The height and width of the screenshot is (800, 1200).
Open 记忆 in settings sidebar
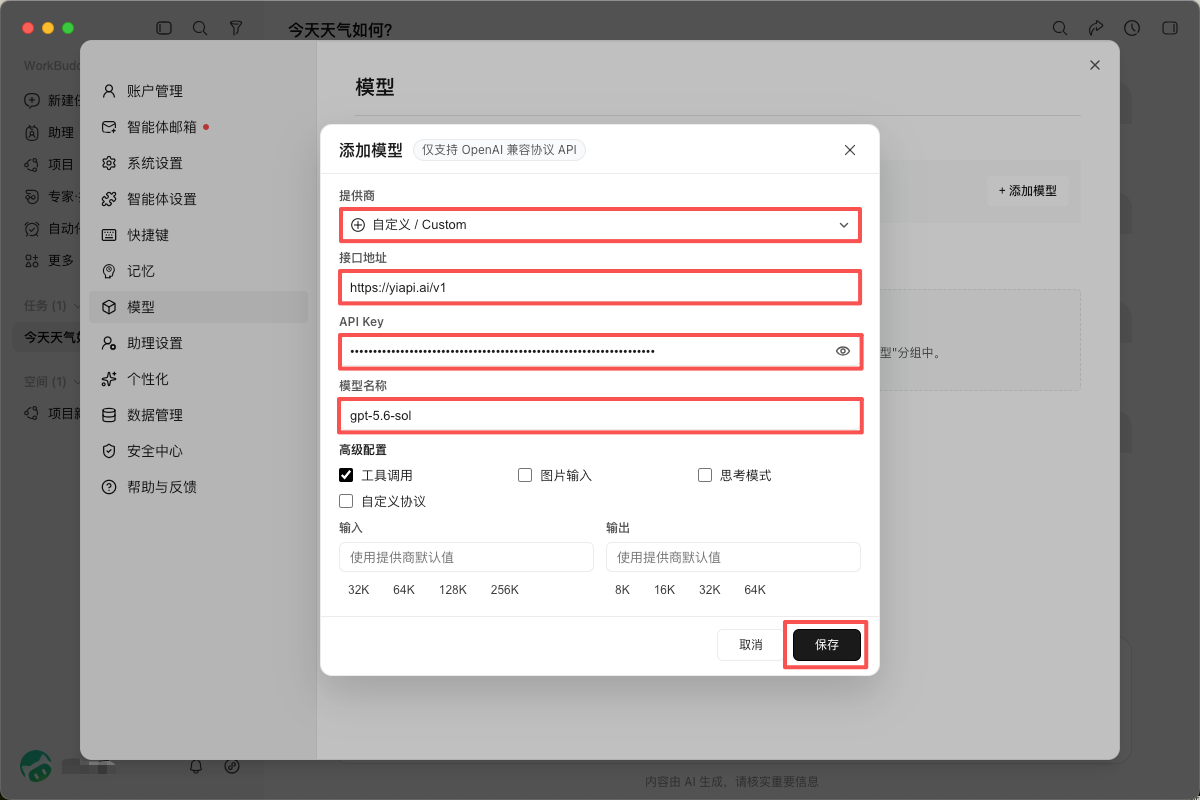coord(198,271)
